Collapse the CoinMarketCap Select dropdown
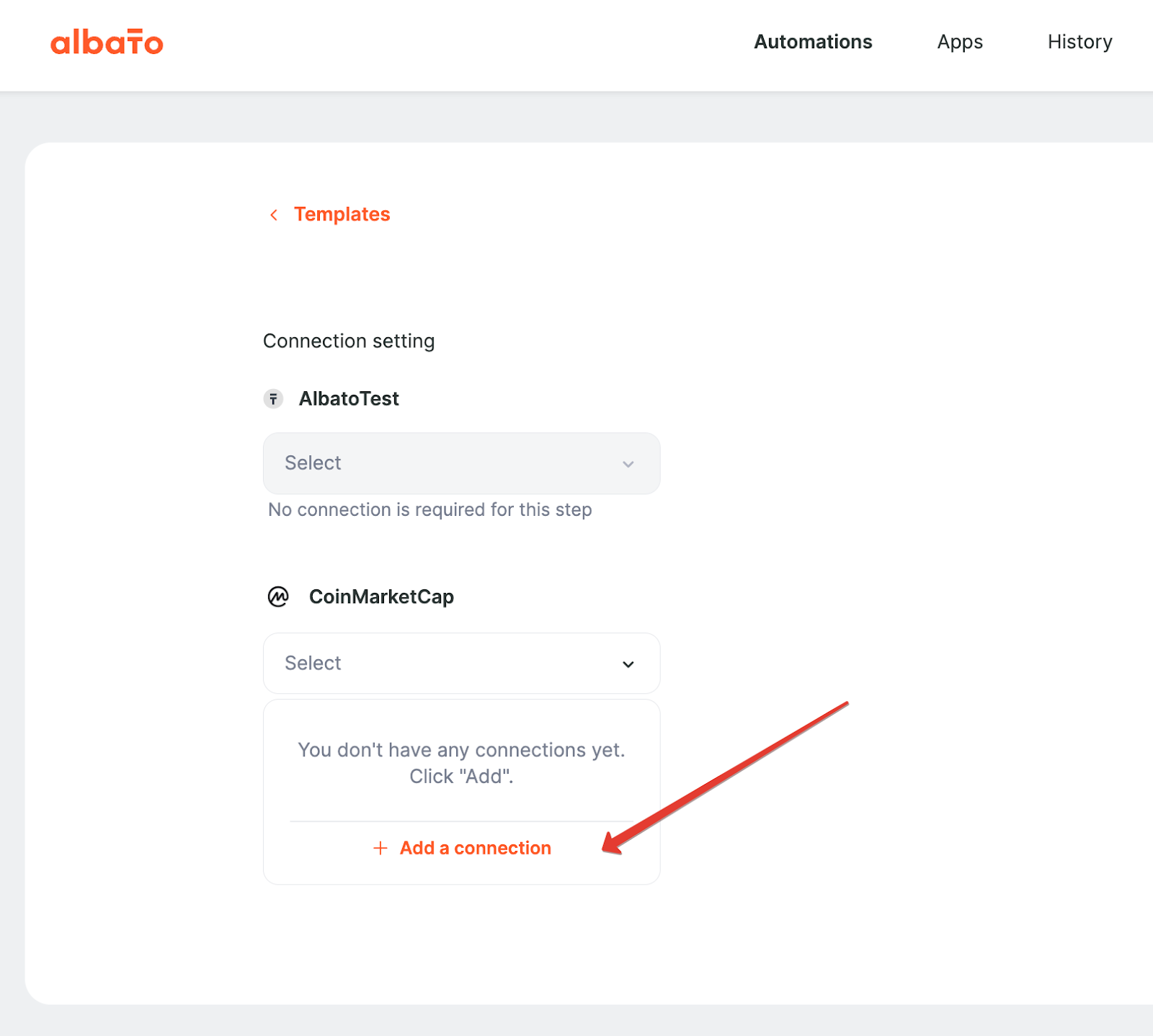This screenshot has width=1153, height=1036. pyautogui.click(x=461, y=664)
